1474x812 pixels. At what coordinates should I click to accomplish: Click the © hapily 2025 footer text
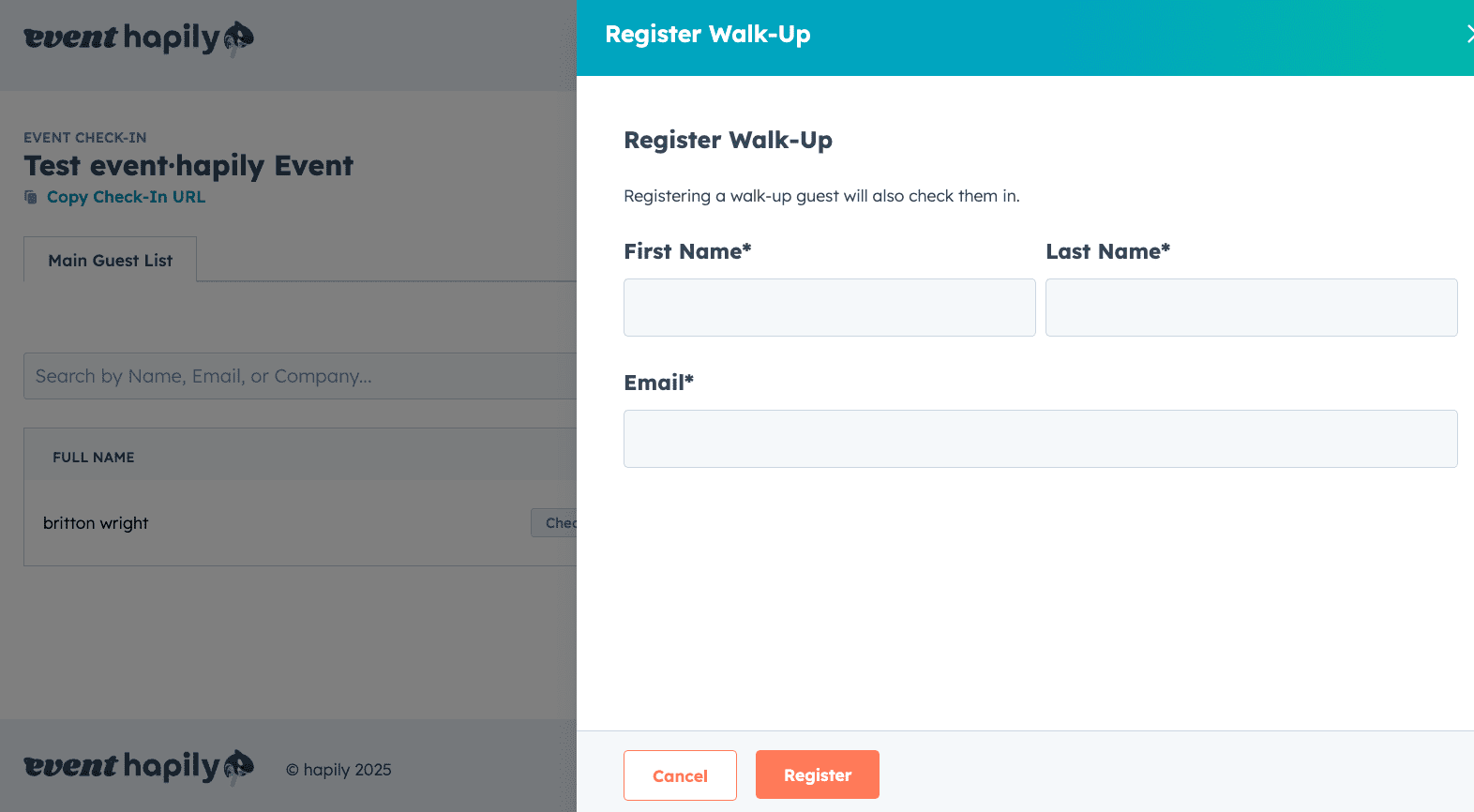coord(338,770)
